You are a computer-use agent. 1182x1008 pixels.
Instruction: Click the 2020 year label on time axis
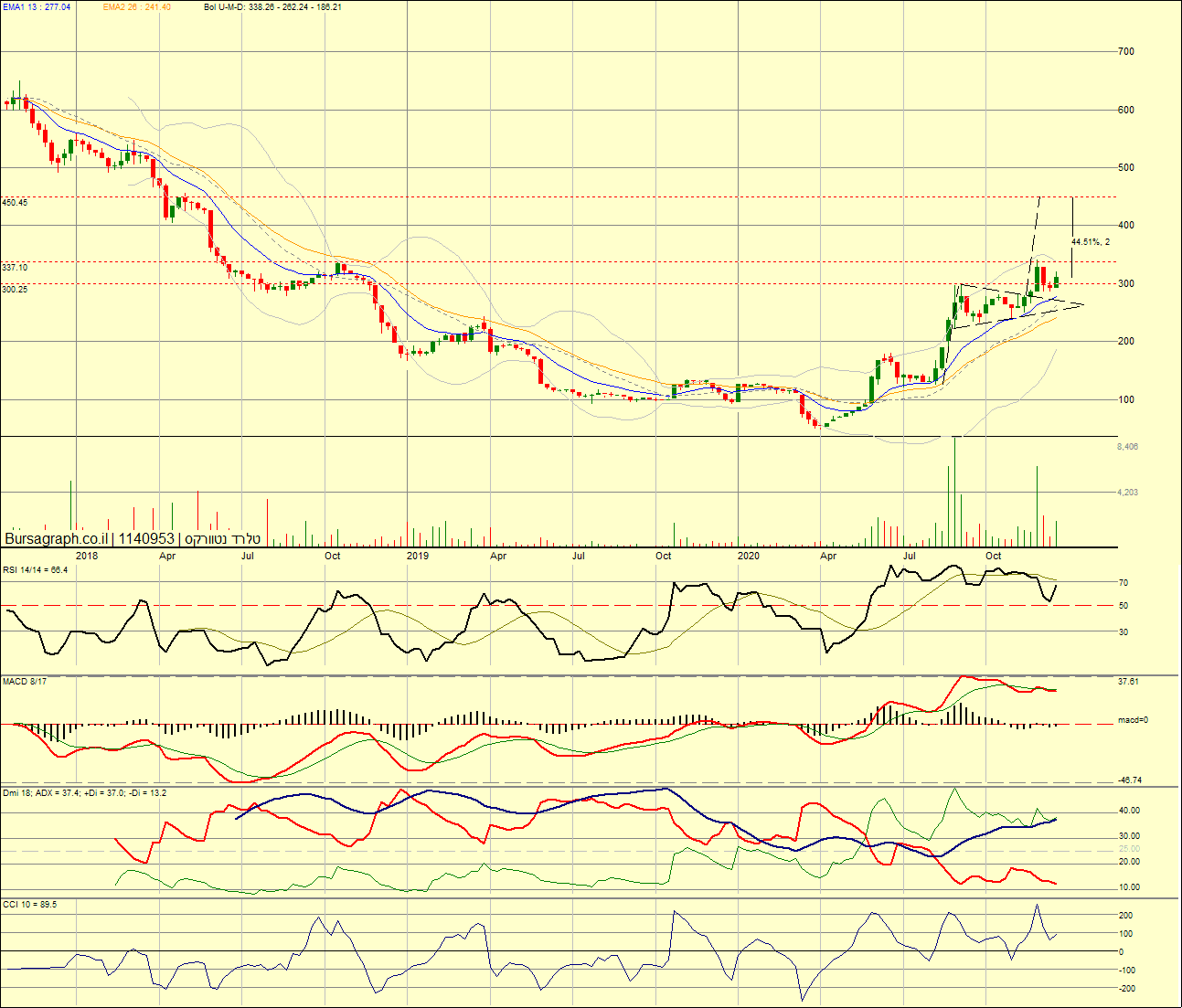(749, 556)
